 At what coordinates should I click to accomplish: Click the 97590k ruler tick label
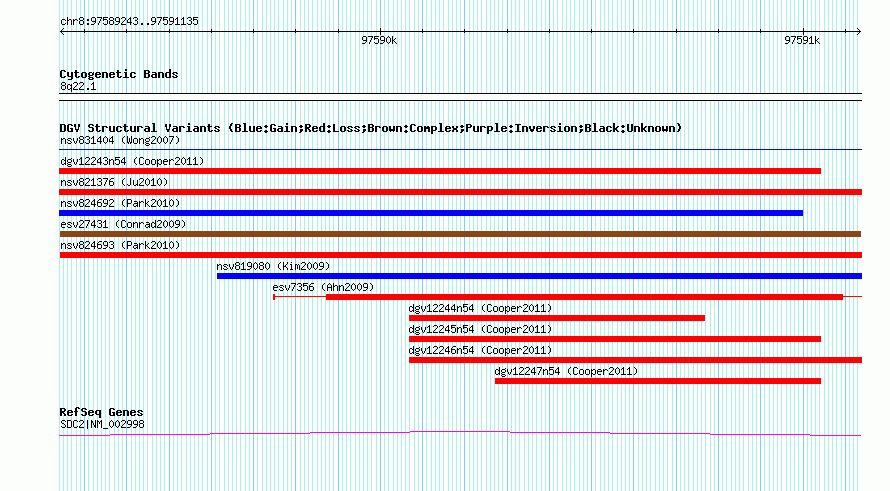379,40
